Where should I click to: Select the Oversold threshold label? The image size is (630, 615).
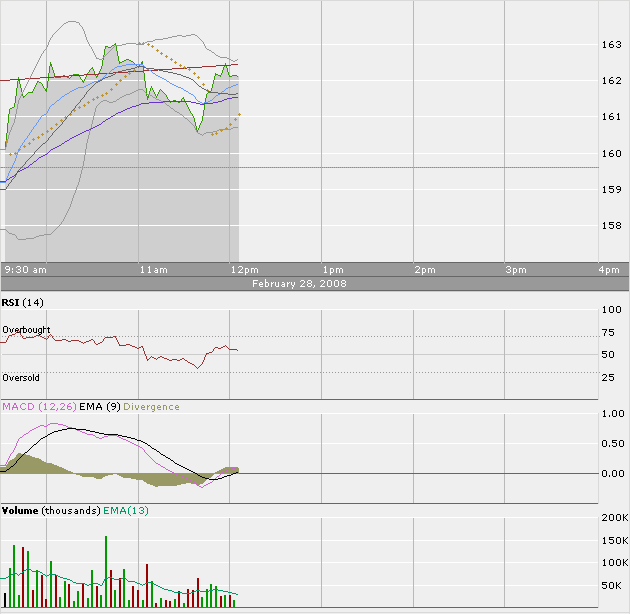click(21, 378)
